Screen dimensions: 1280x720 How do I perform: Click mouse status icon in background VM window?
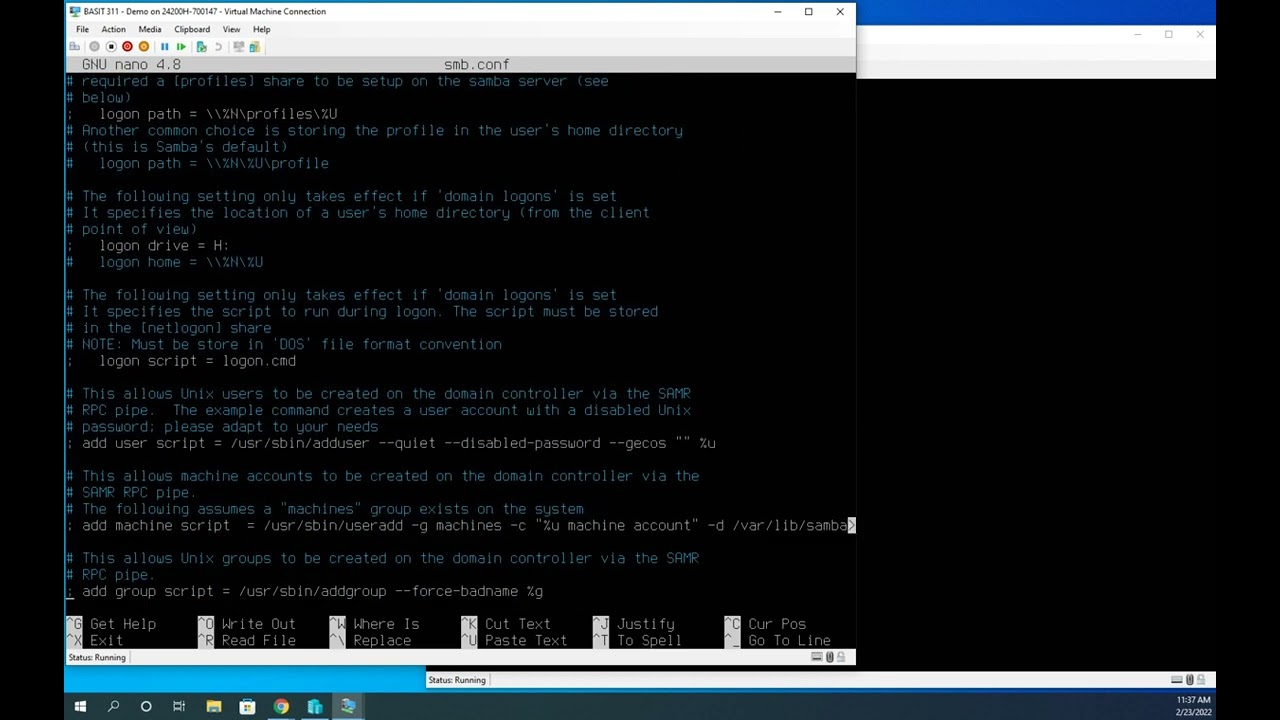click(x=1189, y=680)
